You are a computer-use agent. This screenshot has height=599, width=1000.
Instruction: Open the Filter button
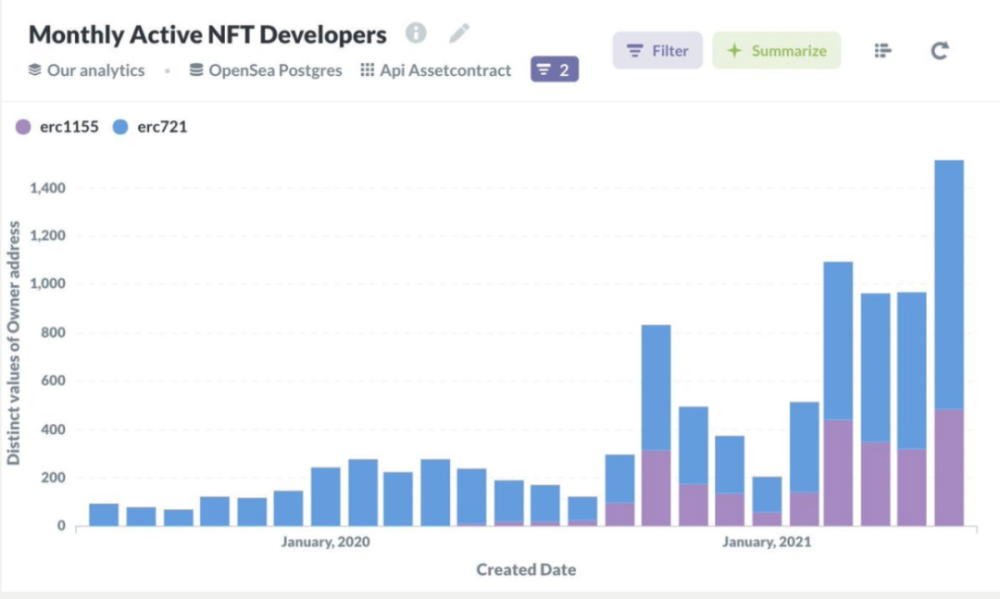click(x=658, y=51)
